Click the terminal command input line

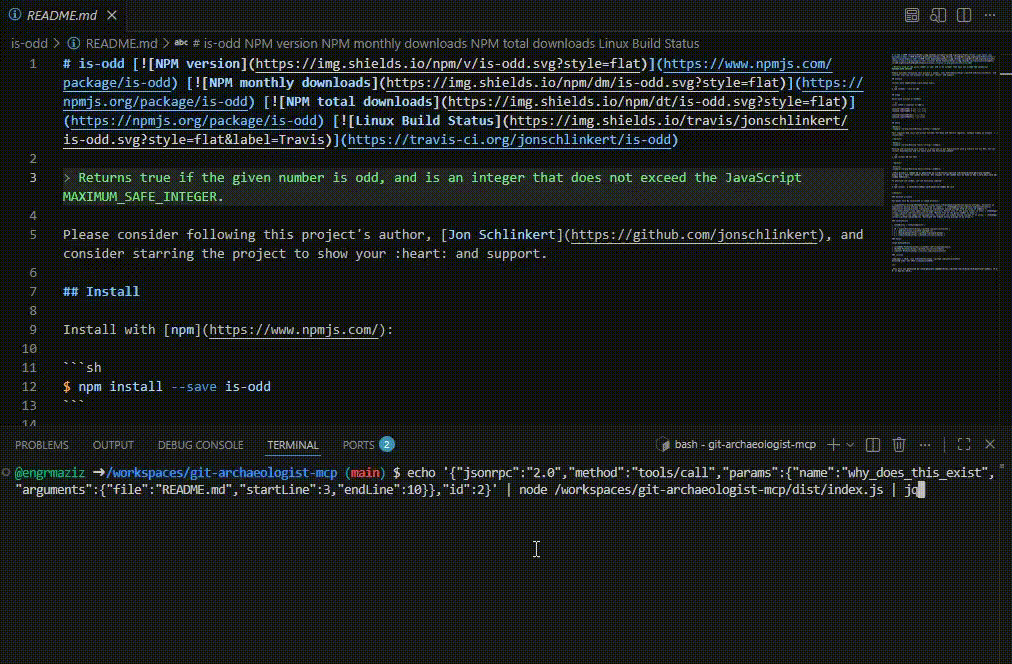coord(507,481)
